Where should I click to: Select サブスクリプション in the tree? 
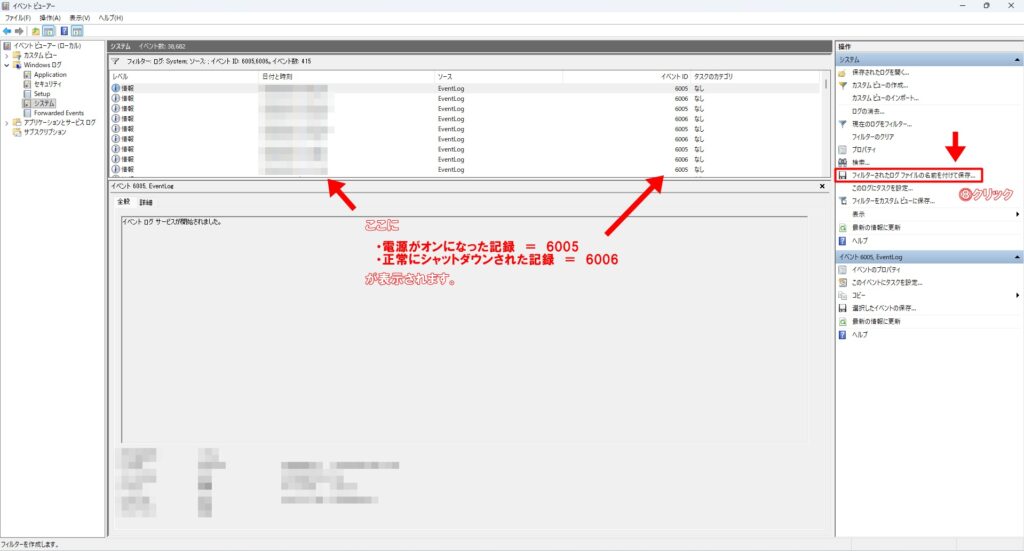pos(45,132)
